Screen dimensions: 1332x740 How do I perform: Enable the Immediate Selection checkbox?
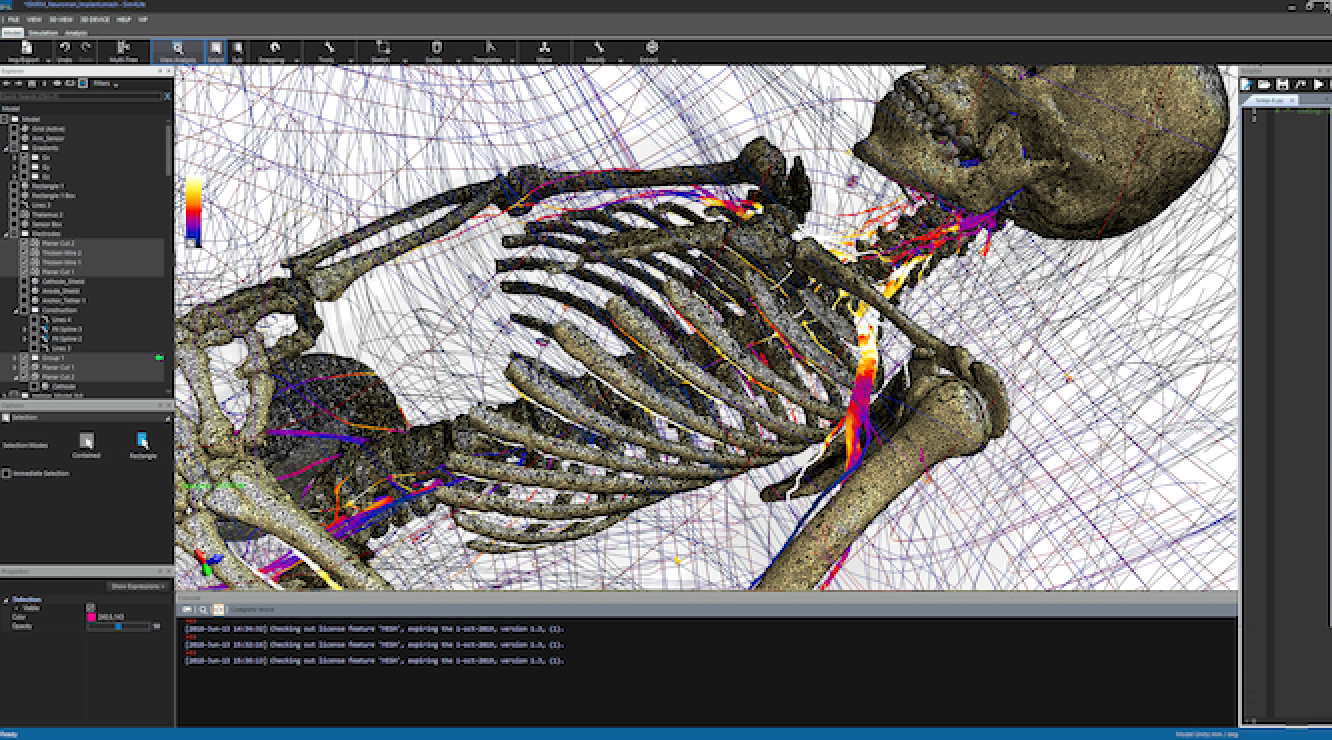coord(7,473)
